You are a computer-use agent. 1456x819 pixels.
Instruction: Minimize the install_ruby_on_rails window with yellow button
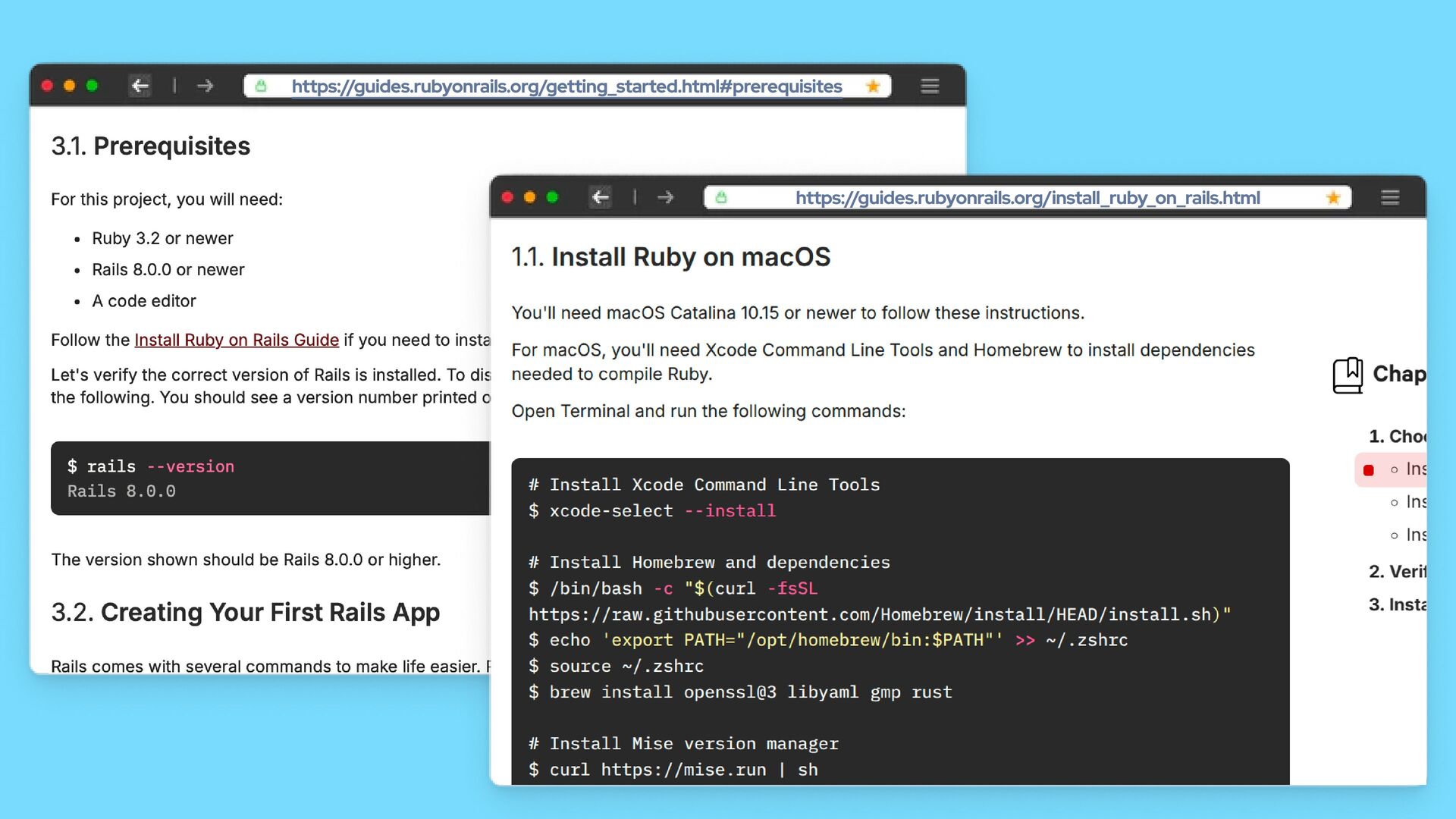[x=530, y=197]
